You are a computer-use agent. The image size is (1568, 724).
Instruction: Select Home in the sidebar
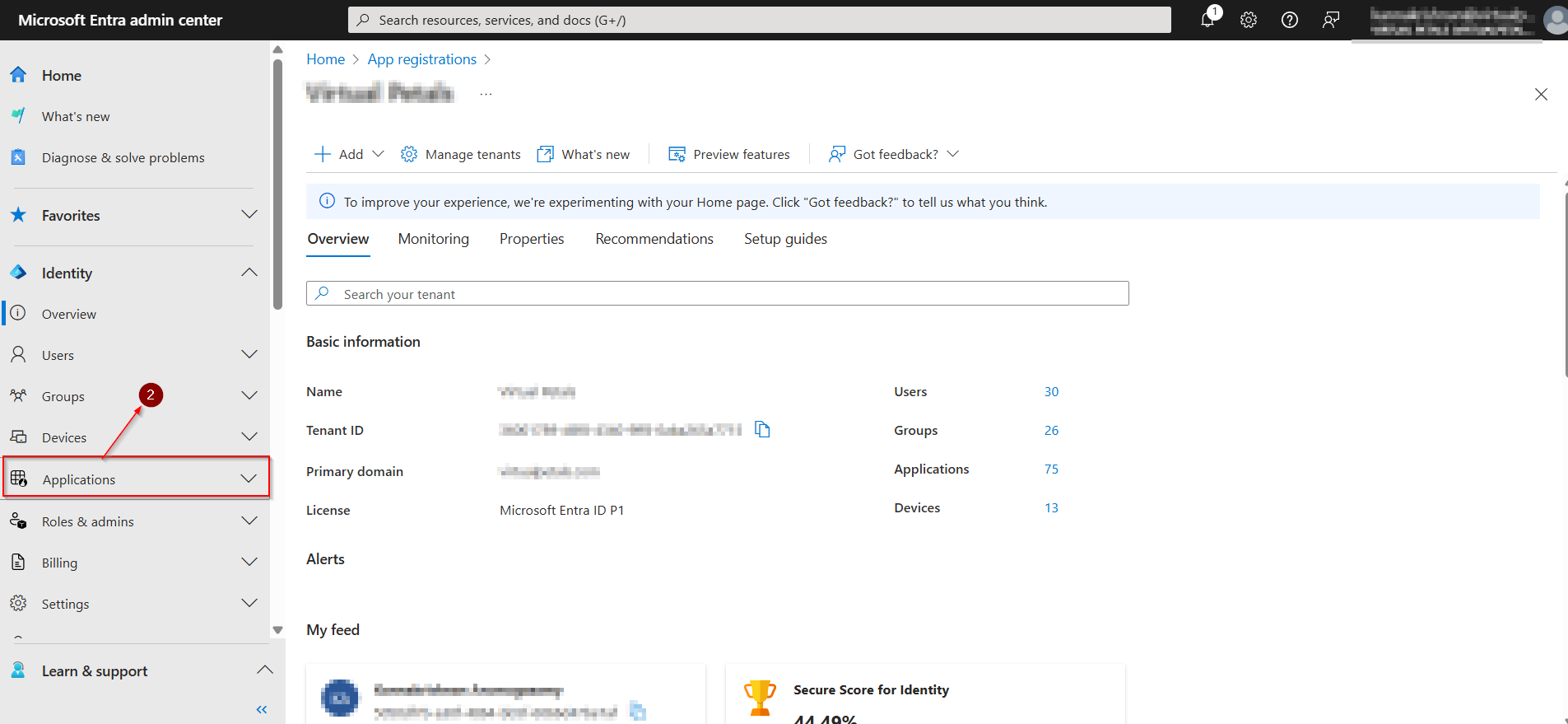[x=62, y=75]
